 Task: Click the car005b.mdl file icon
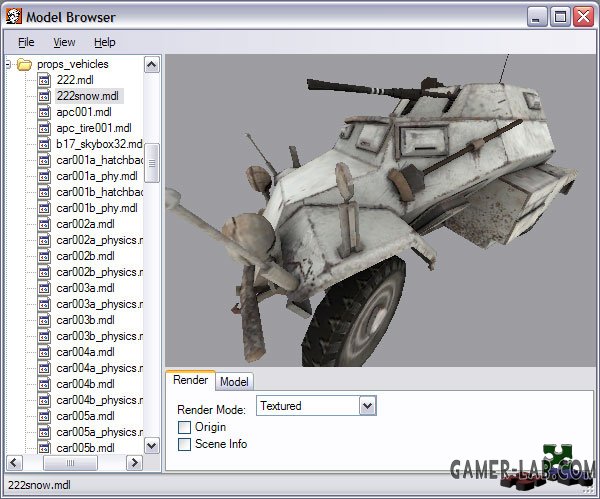[x=44, y=448]
